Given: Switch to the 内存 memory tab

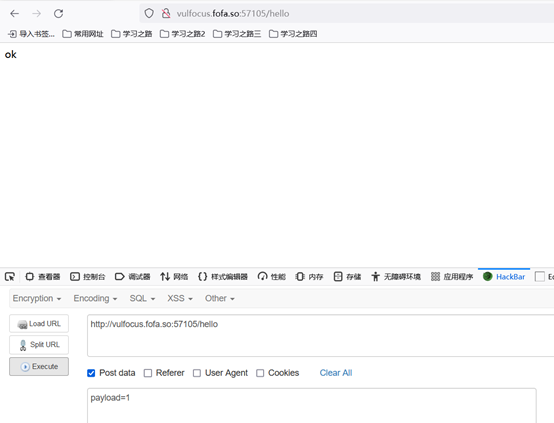Looking at the screenshot, I should [309, 277].
